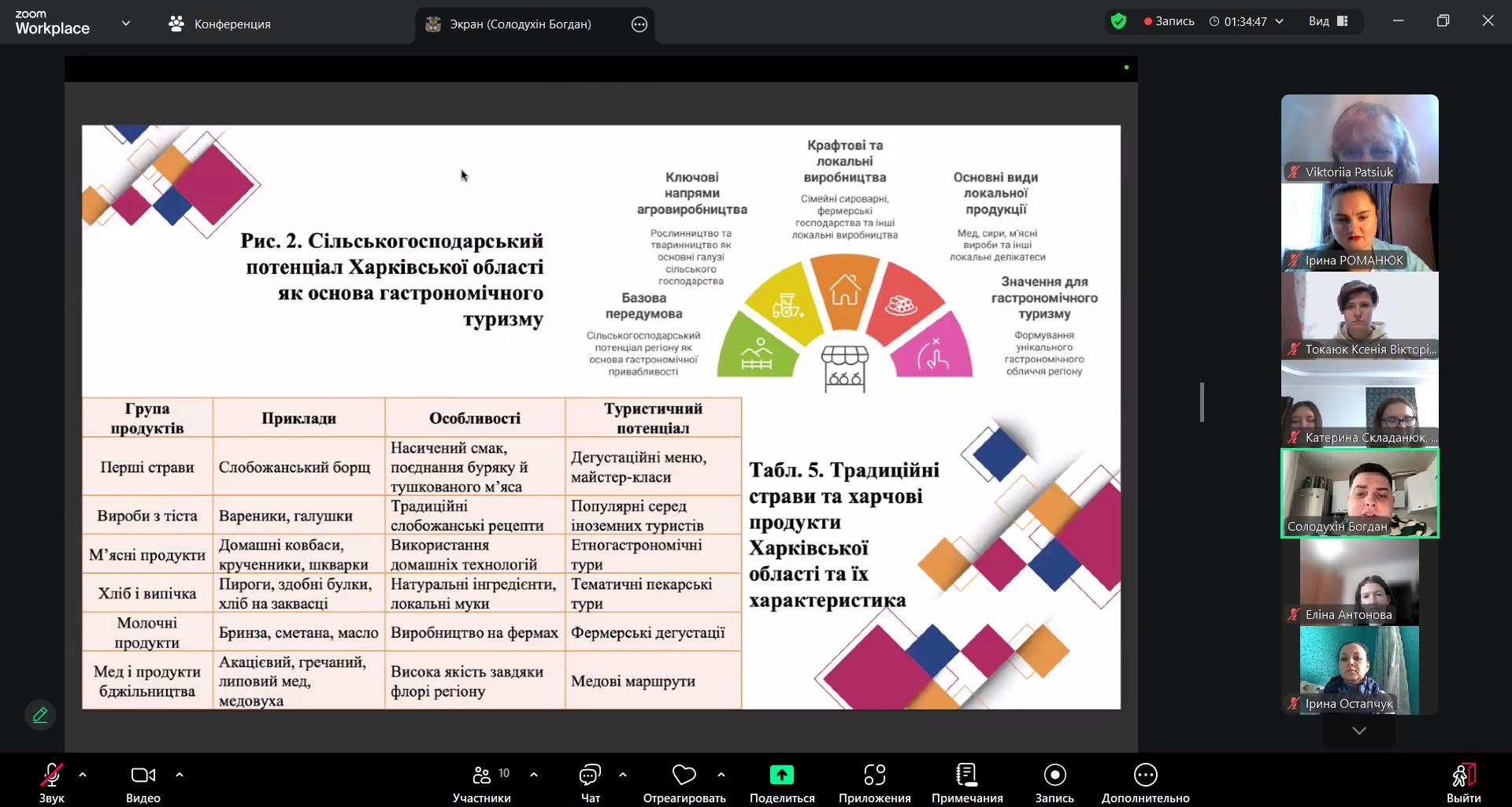Open the Chat panel icon
The height and width of the screenshot is (807, 1512).
(590, 776)
